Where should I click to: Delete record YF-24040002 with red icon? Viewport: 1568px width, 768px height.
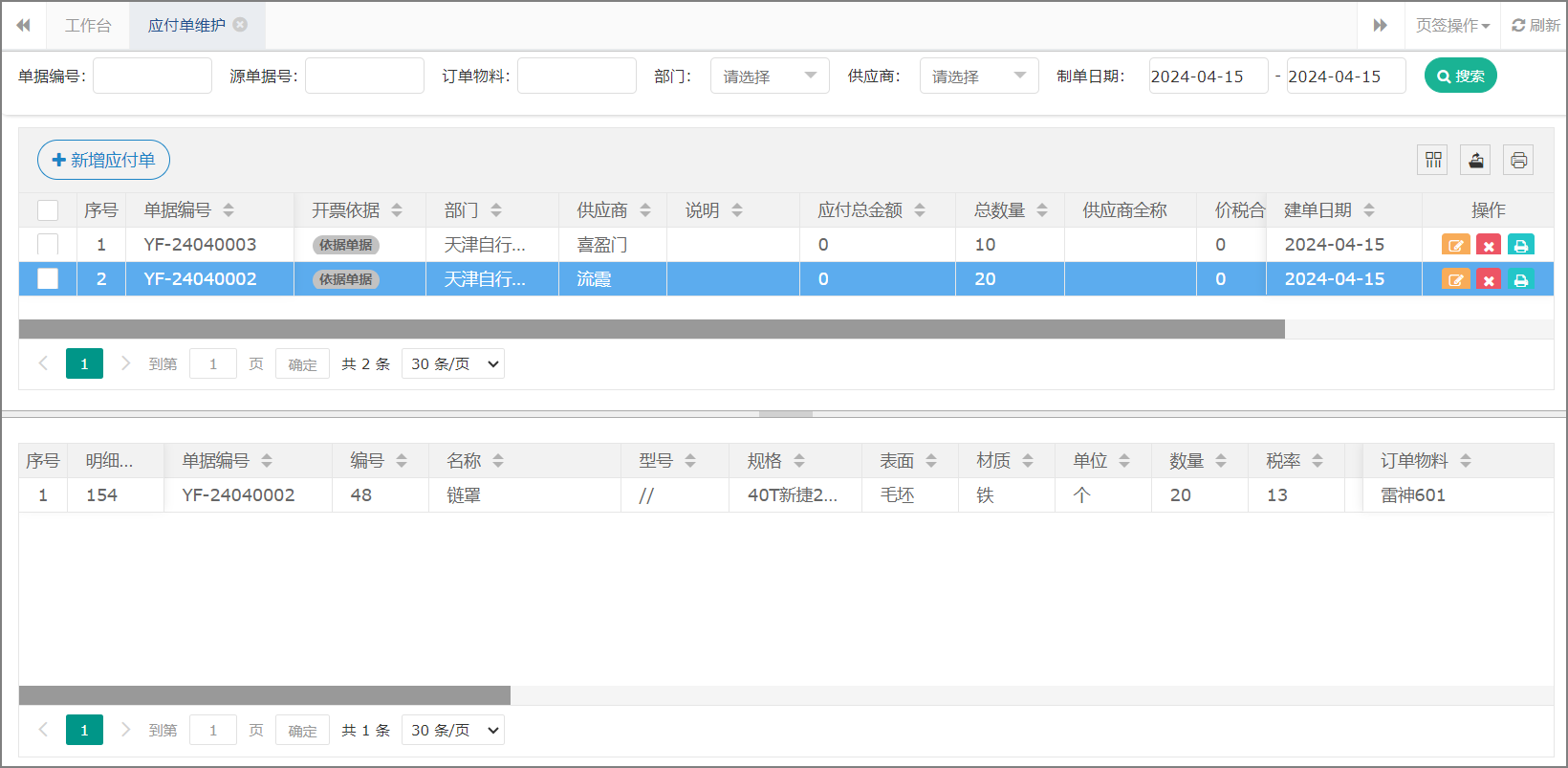[x=1488, y=279]
